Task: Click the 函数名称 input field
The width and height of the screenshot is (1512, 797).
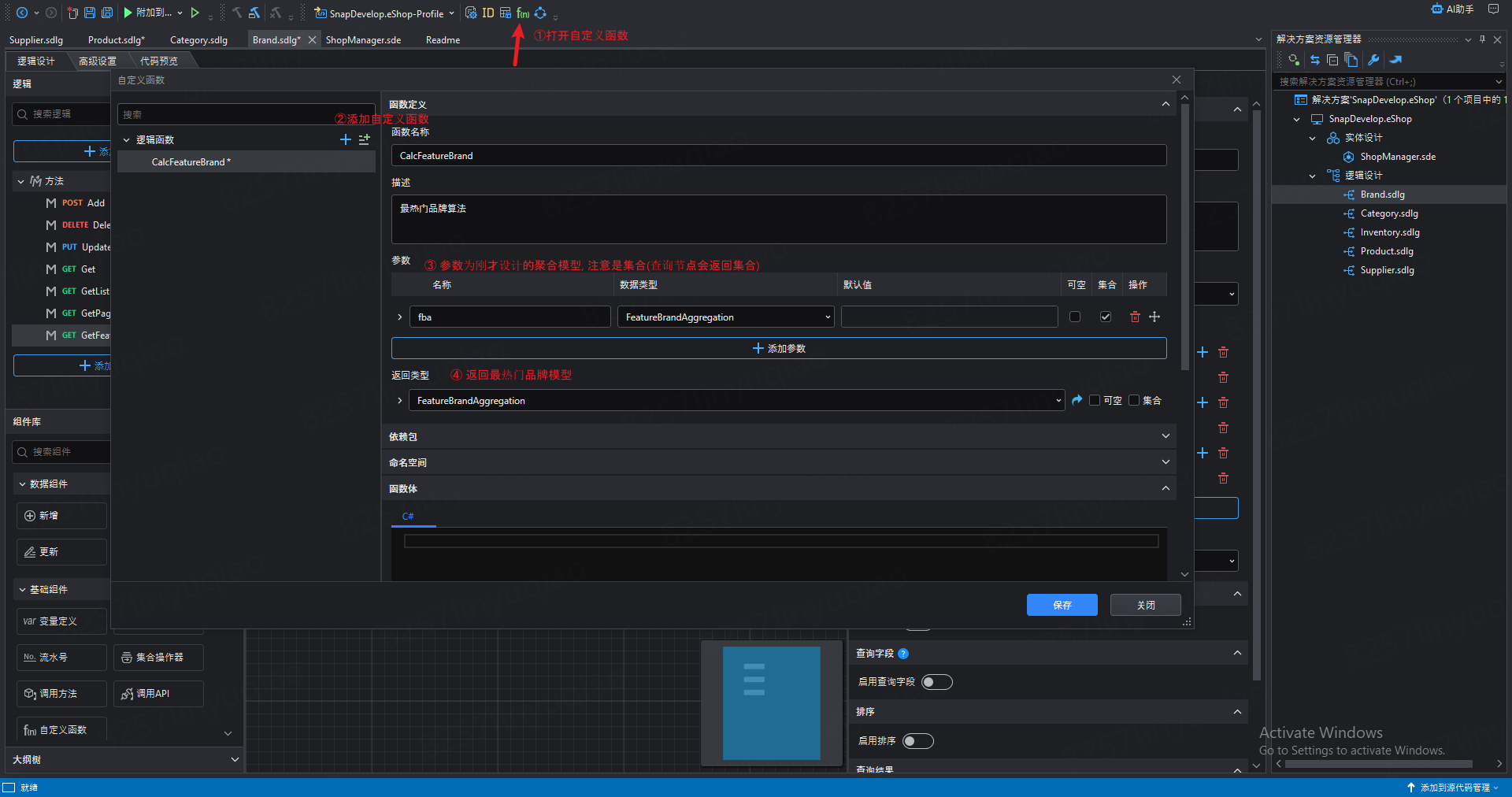Action: click(x=778, y=156)
